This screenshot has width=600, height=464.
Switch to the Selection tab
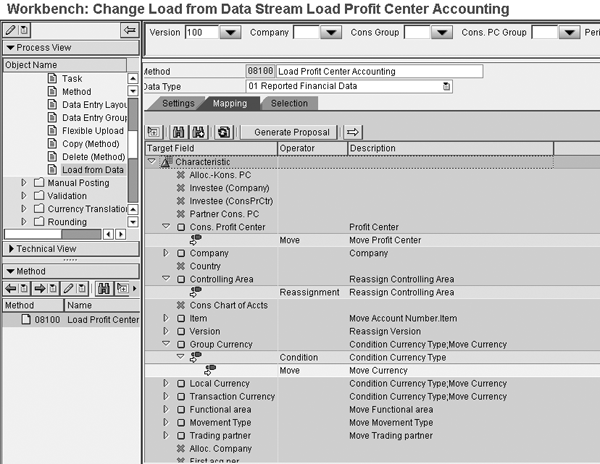point(289,103)
